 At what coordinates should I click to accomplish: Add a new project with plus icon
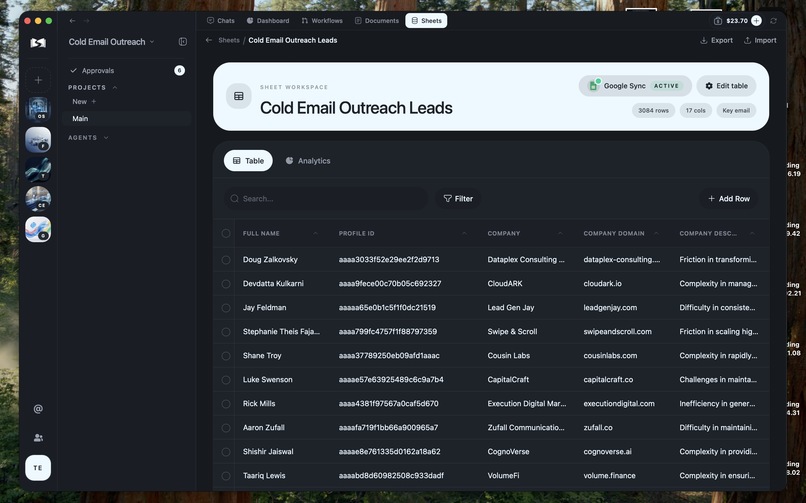(94, 102)
